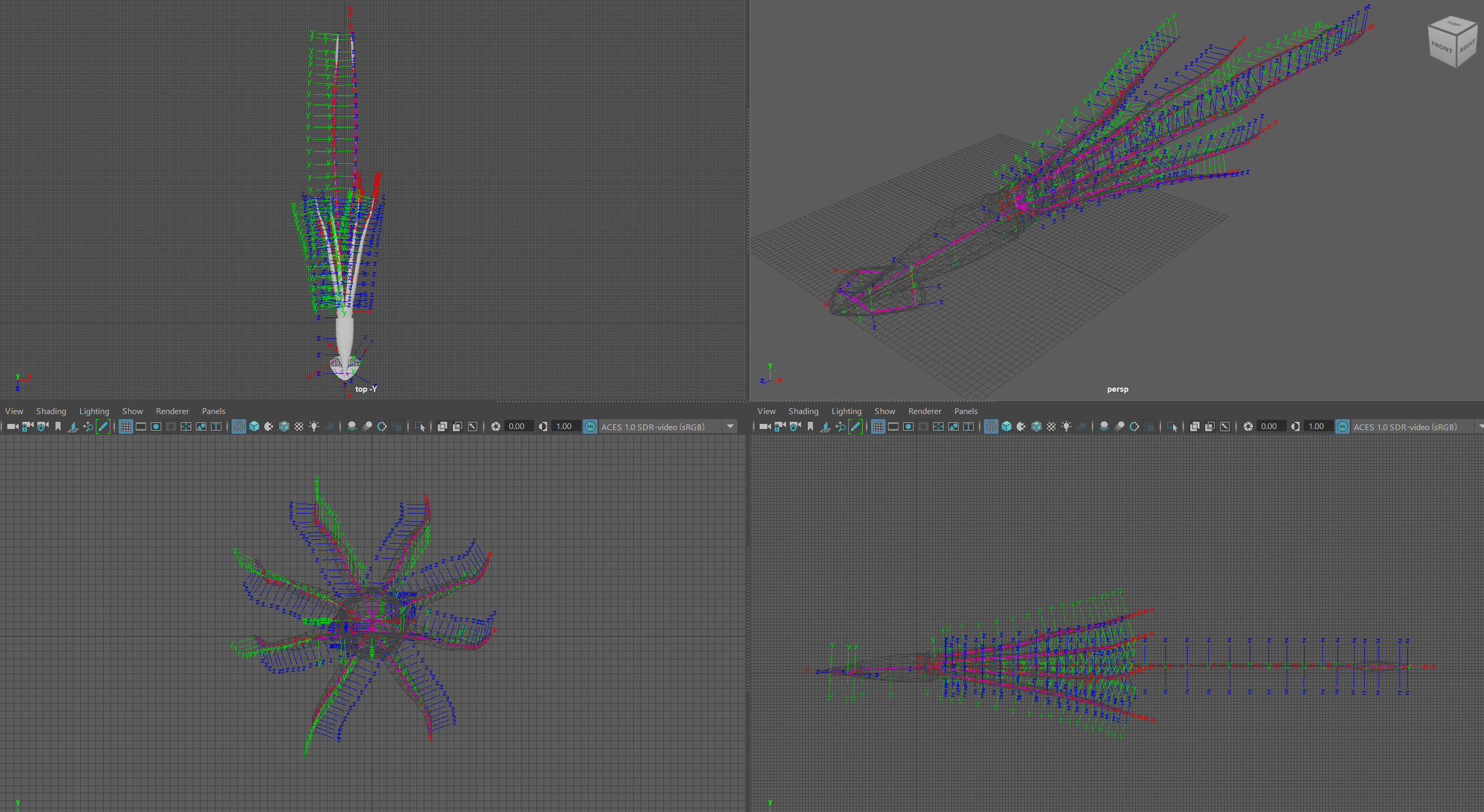Click Image Plane icon in left panel toolbar
1484x812 pixels.
pos(72,426)
